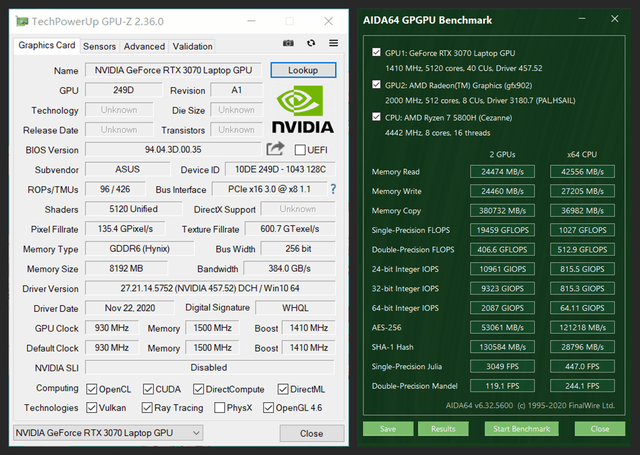This screenshot has width=640, height=455.
Task: Click Memory Write 27205 MB/s CPU result
Action: [582, 191]
